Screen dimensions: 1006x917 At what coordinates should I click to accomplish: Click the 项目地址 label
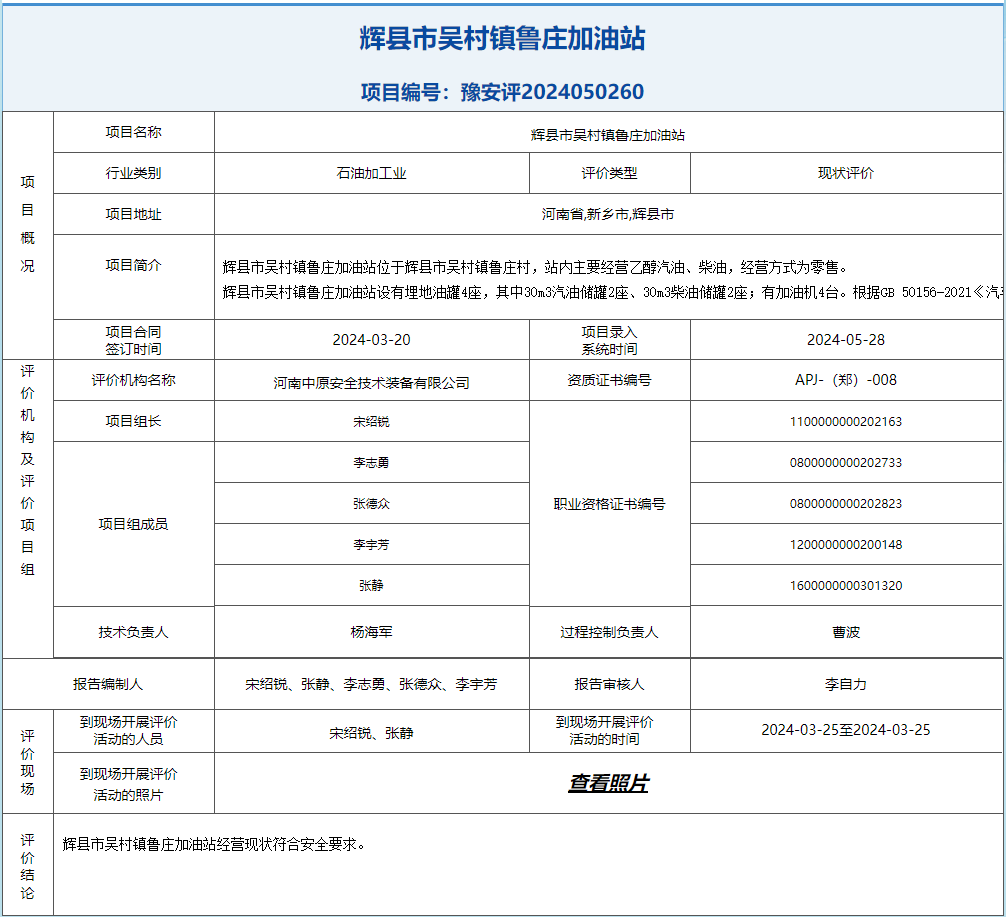[x=133, y=214]
